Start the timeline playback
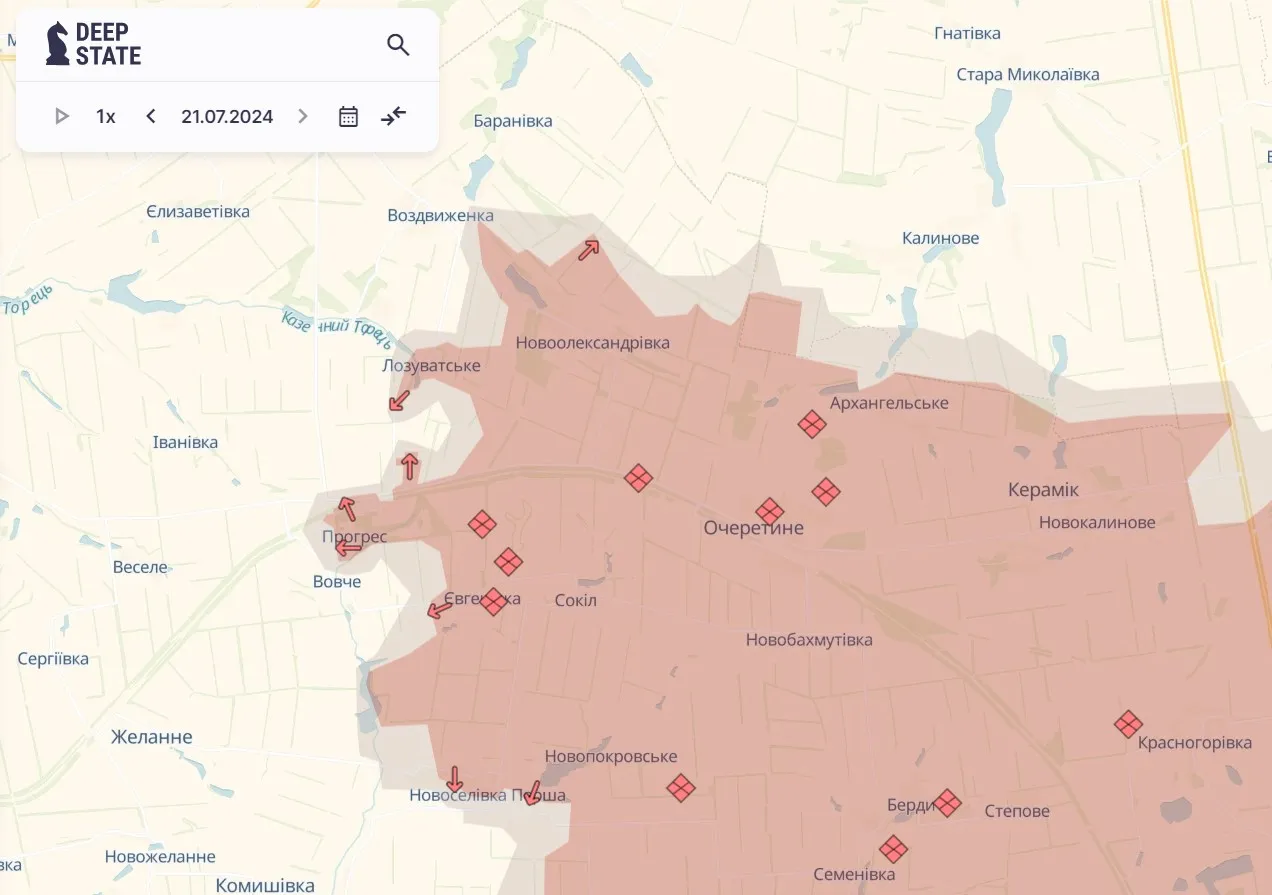Viewport: 1272px width, 895px height. point(61,115)
